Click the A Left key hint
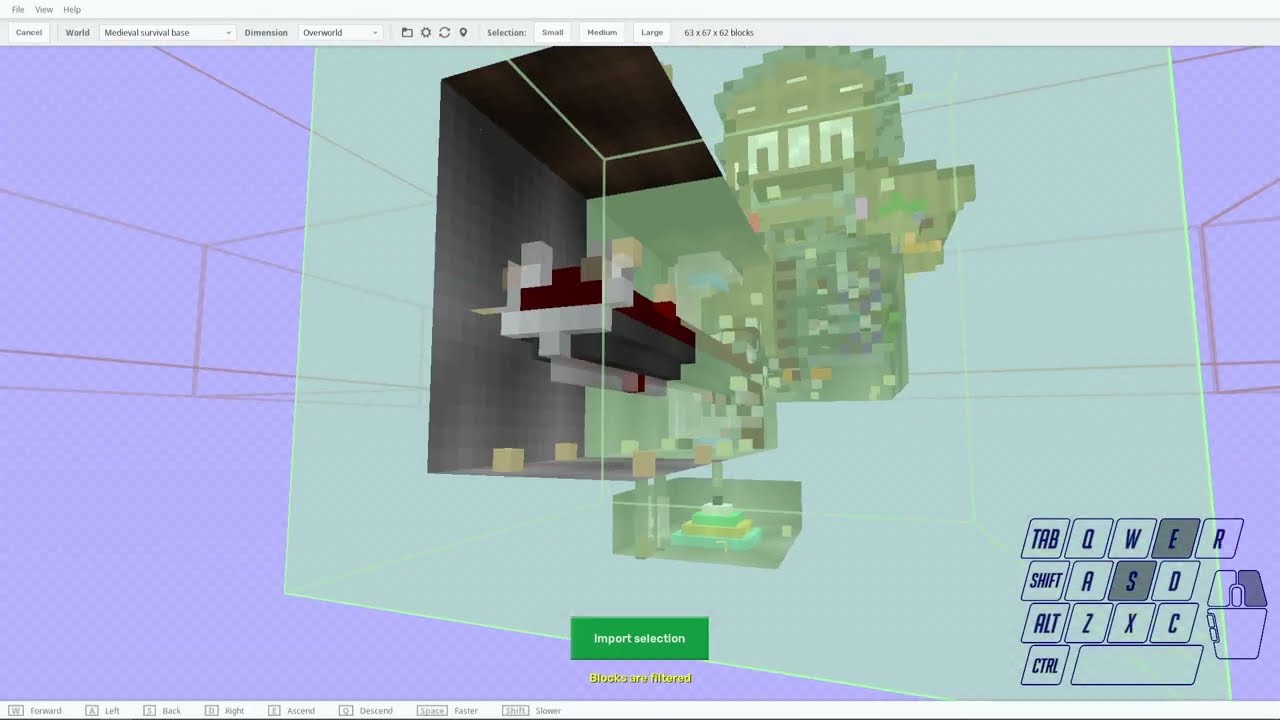This screenshot has height=720, width=1280. click(x=102, y=710)
